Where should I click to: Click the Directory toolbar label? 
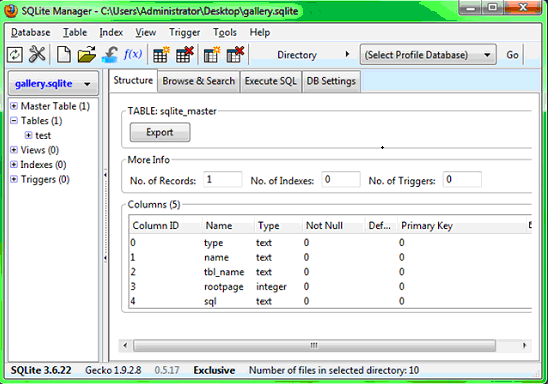(x=297, y=55)
